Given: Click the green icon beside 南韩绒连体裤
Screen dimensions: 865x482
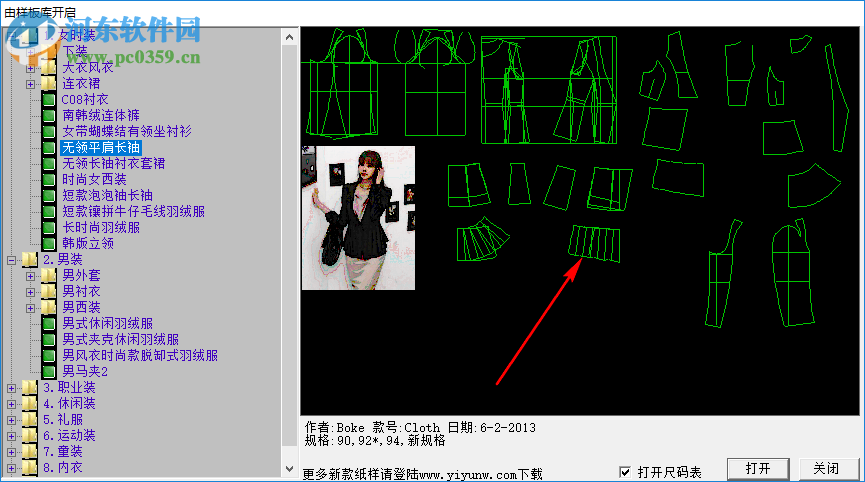Looking at the screenshot, I should pyautogui.click(x=49, y=116).
